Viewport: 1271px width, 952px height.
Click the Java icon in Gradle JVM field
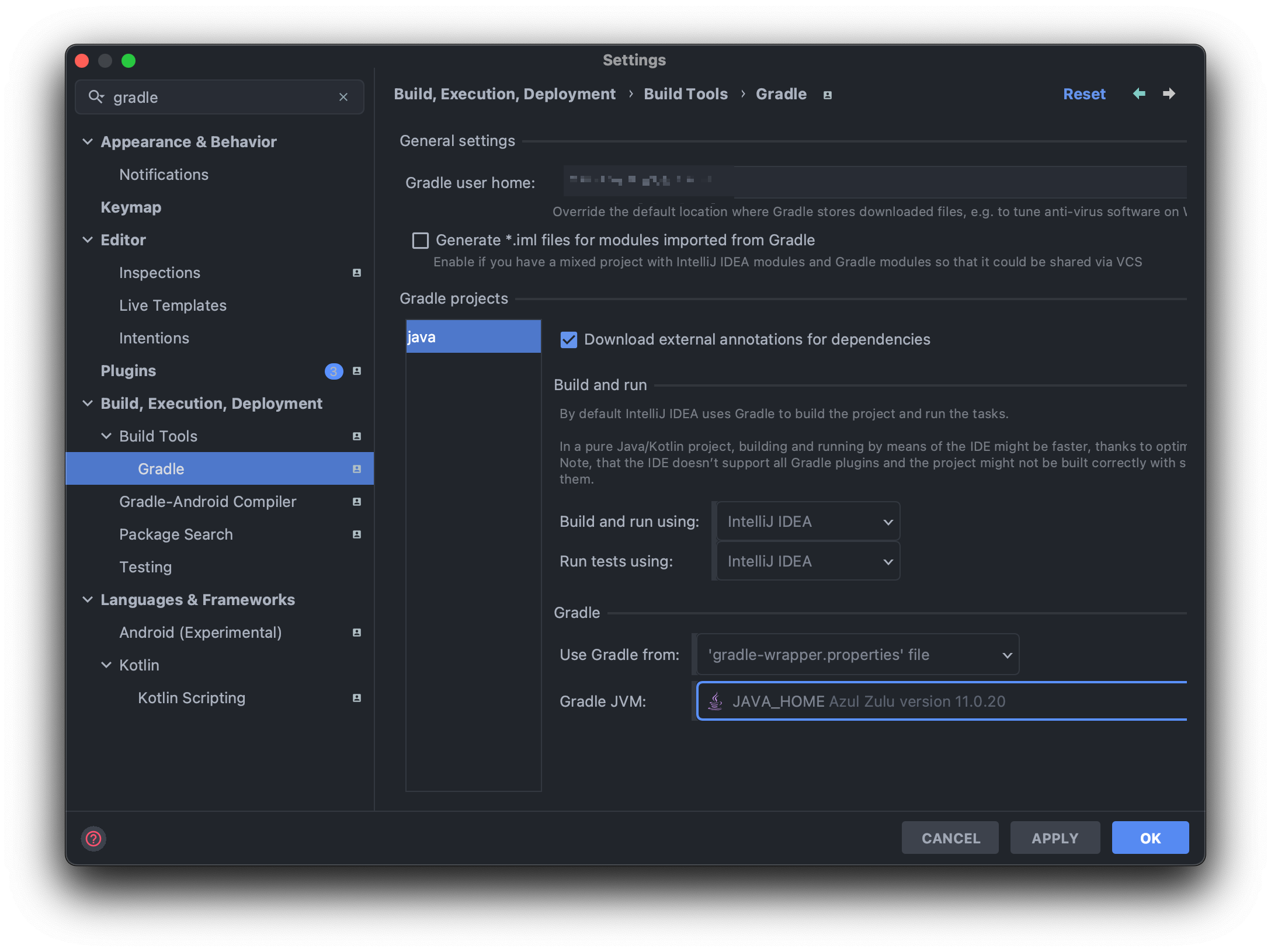tap(715, 701)
